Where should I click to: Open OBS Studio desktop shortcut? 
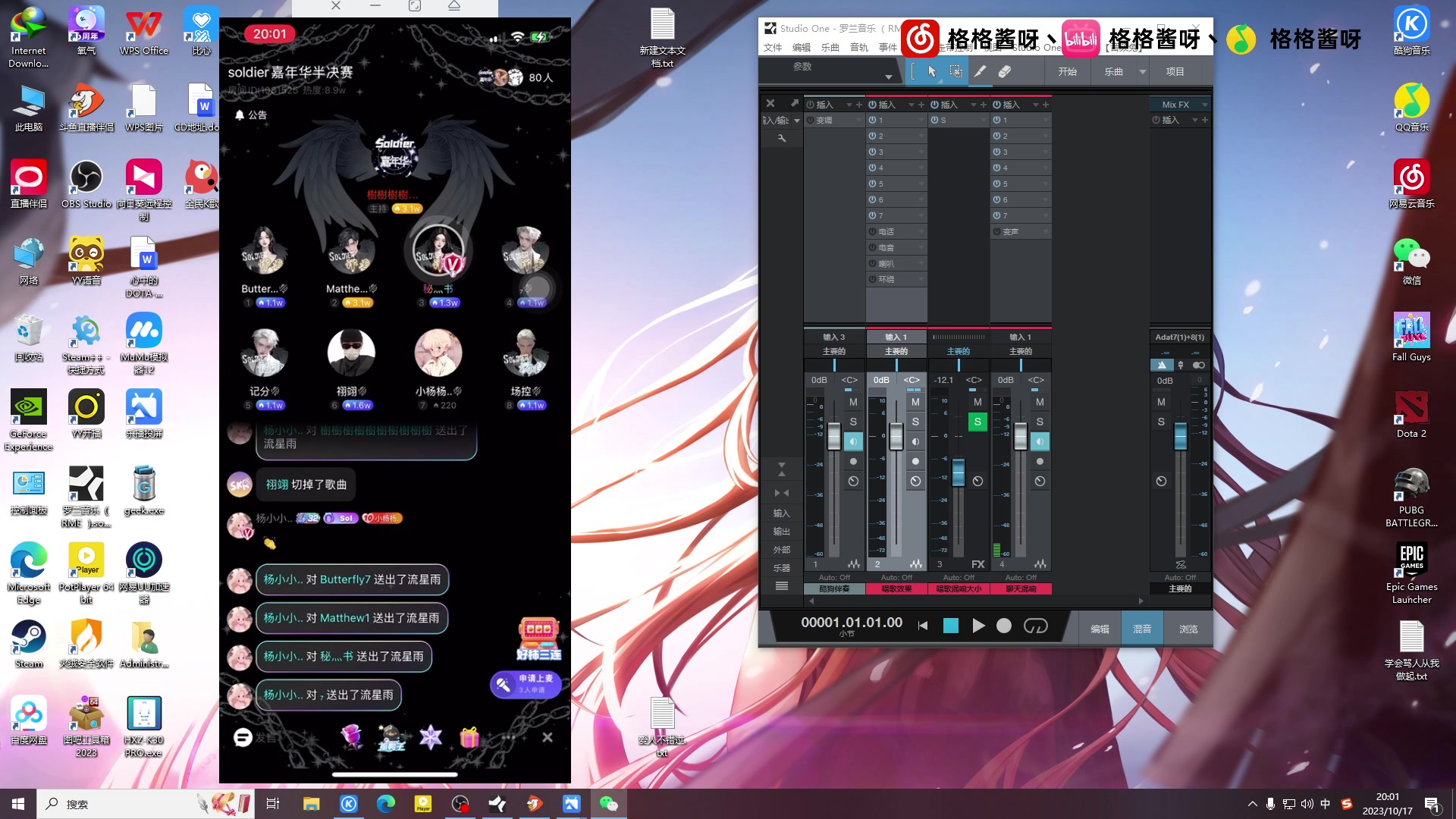(86, 184)
